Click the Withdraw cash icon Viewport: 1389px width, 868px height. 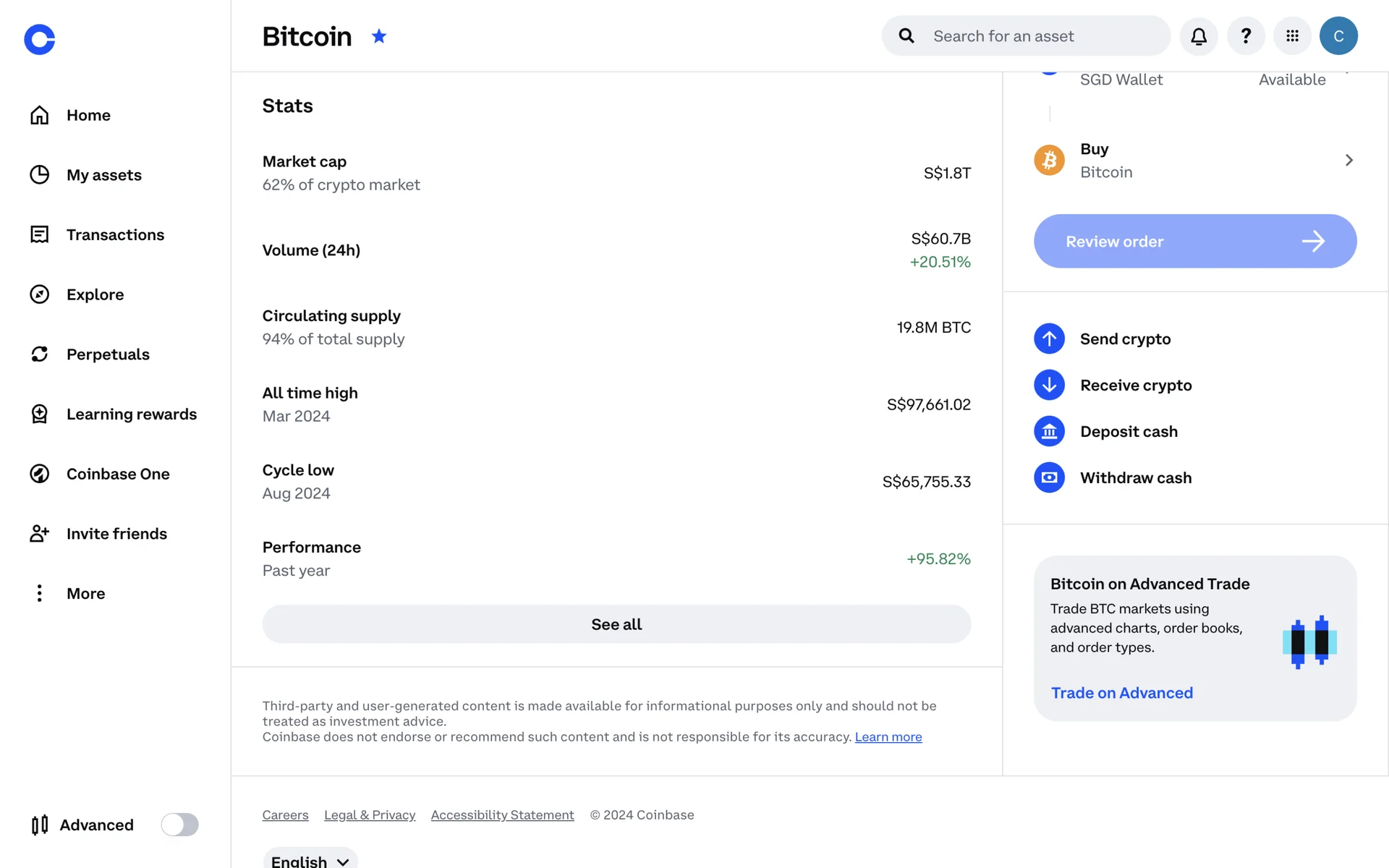point(1049,478)
